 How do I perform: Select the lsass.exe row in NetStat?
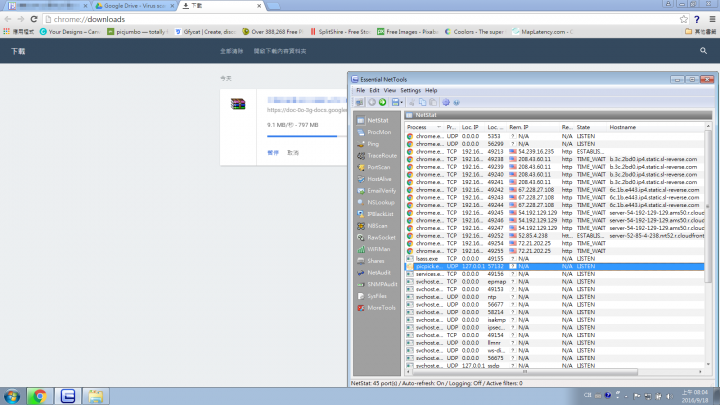point(554,259)
